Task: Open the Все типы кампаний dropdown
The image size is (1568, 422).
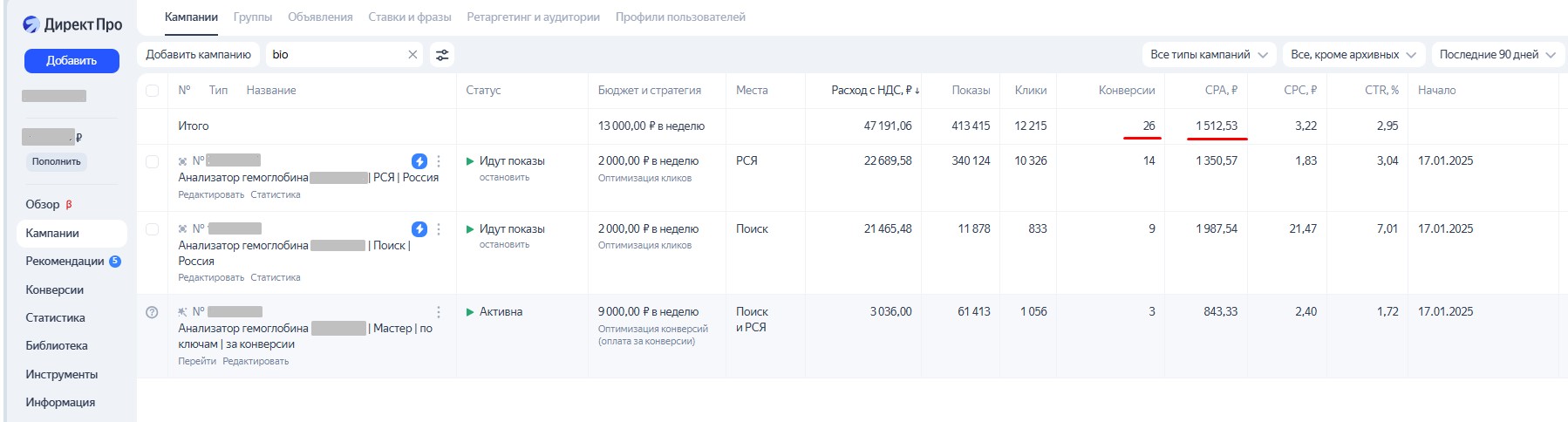Action: pos(1209,54)
